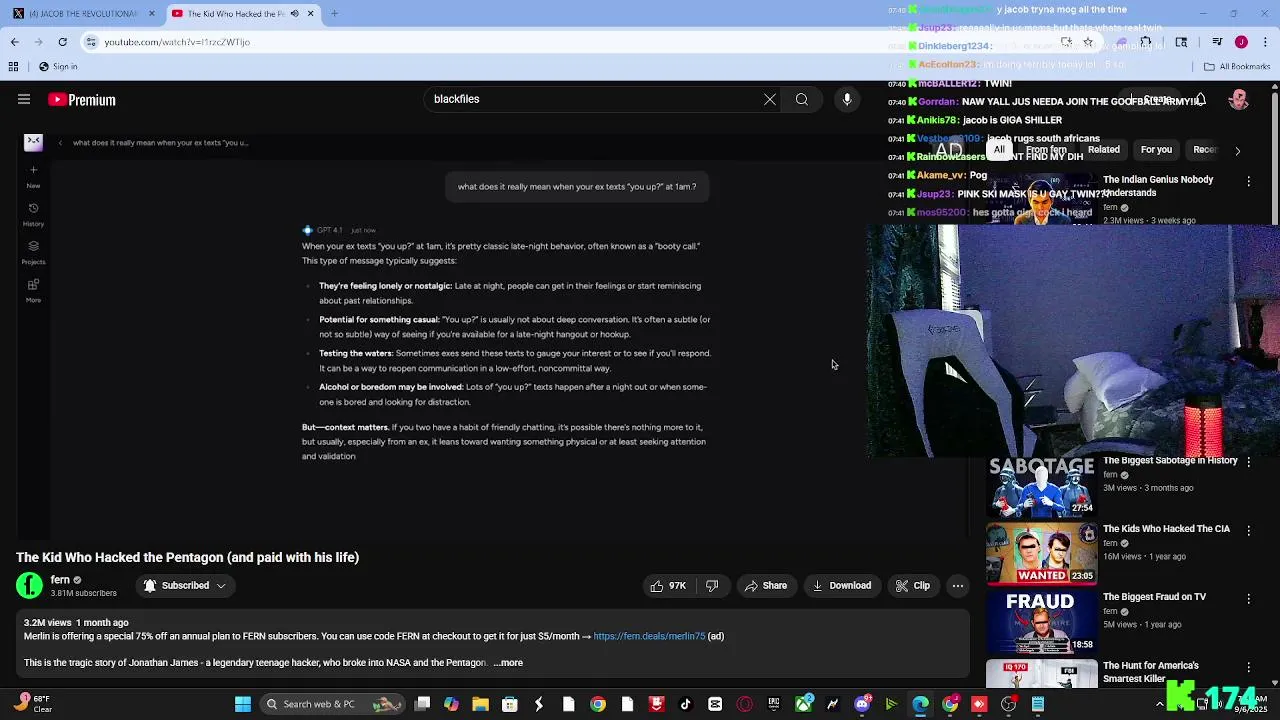Reload the current page
1280x720 pixels.
coord(62,42)
